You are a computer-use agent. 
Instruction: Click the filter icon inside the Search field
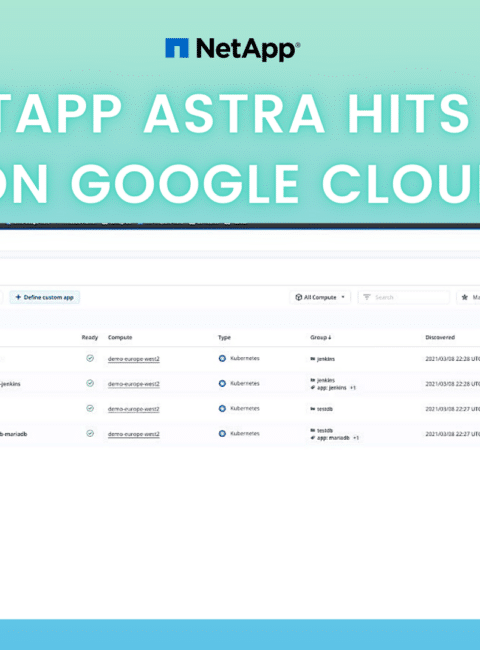pos(367,297)
